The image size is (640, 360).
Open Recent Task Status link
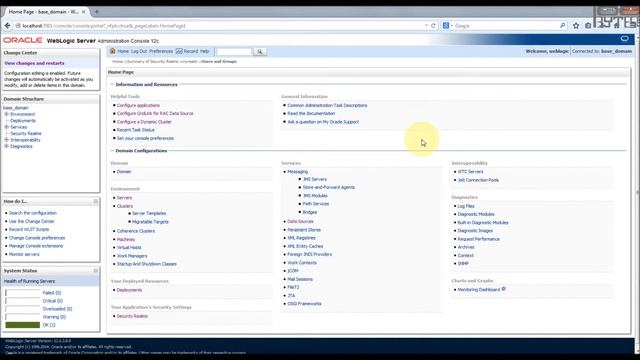tap(136, 130)
